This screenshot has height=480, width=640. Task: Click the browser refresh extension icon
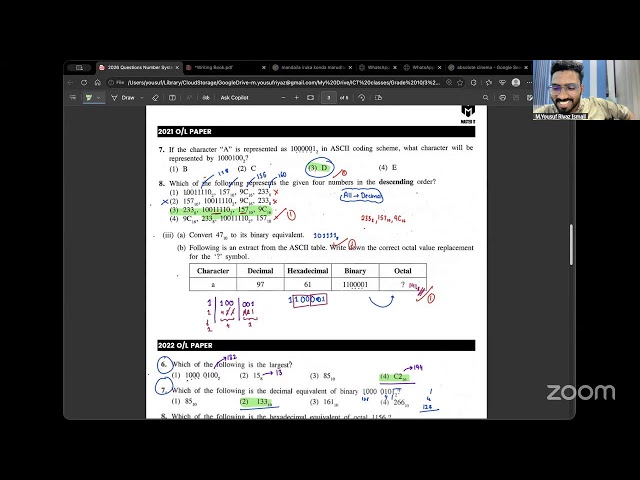tap(473, 82)
